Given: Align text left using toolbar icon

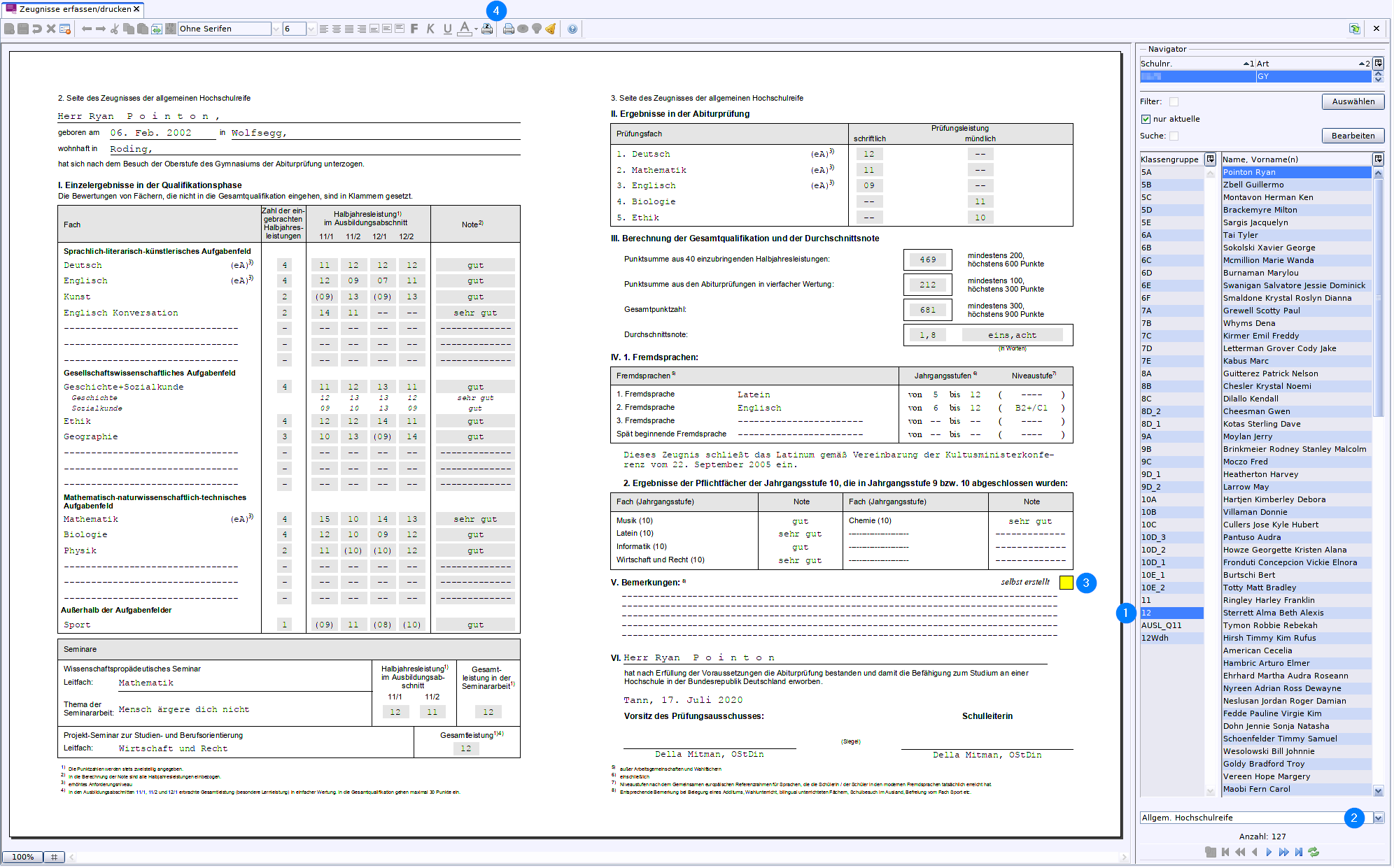Looking at the screenshot, I should click(x=324, y=29).
